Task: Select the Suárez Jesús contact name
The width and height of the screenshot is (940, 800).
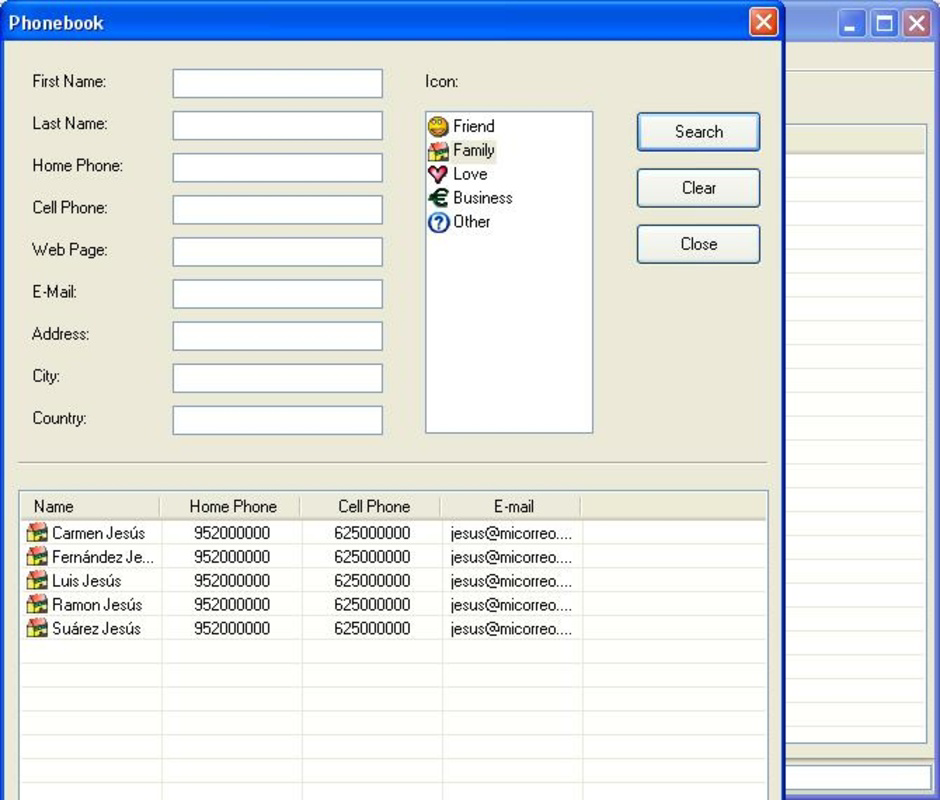Action: click(96, 628)
